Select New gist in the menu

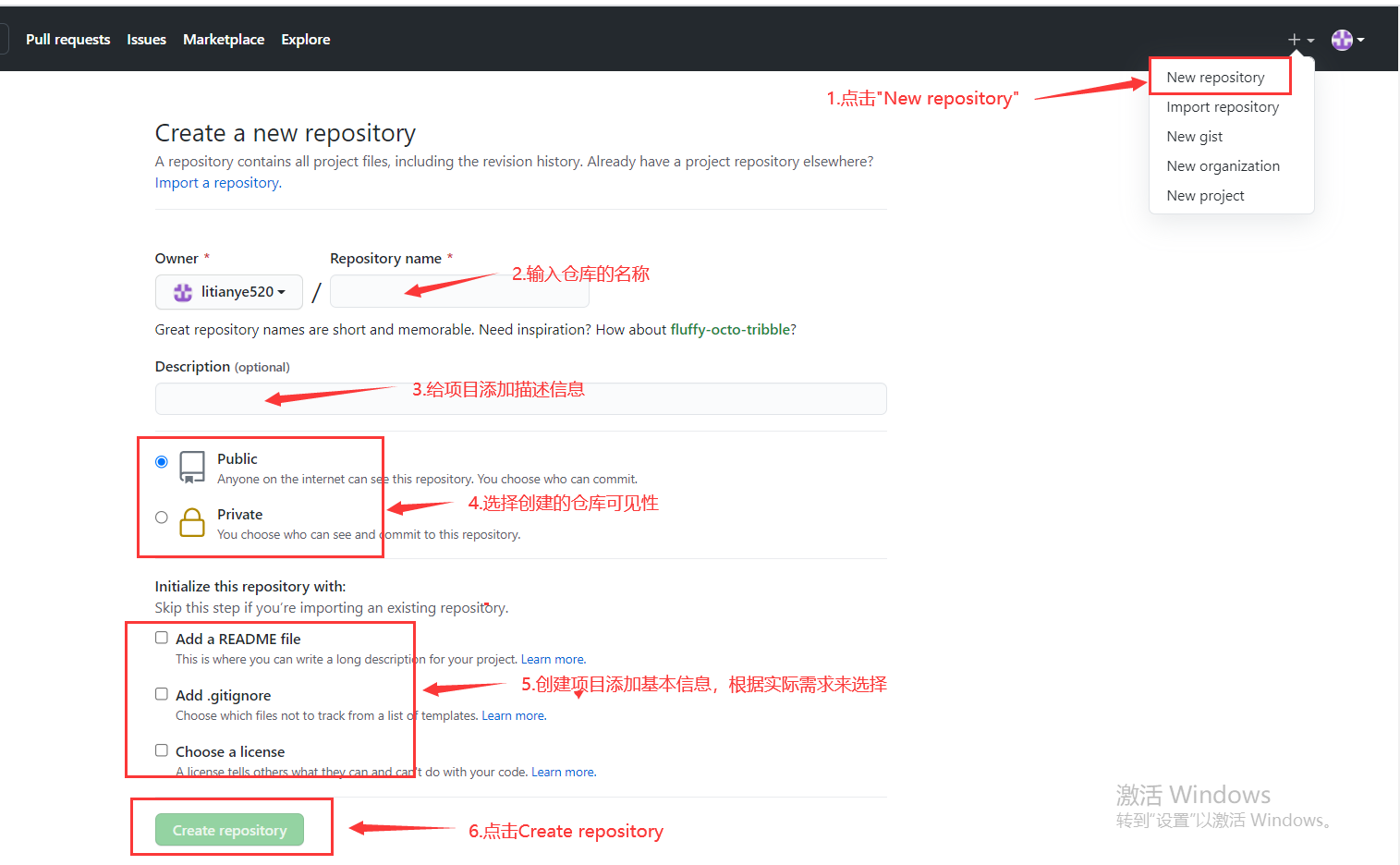coord(1194,137)
